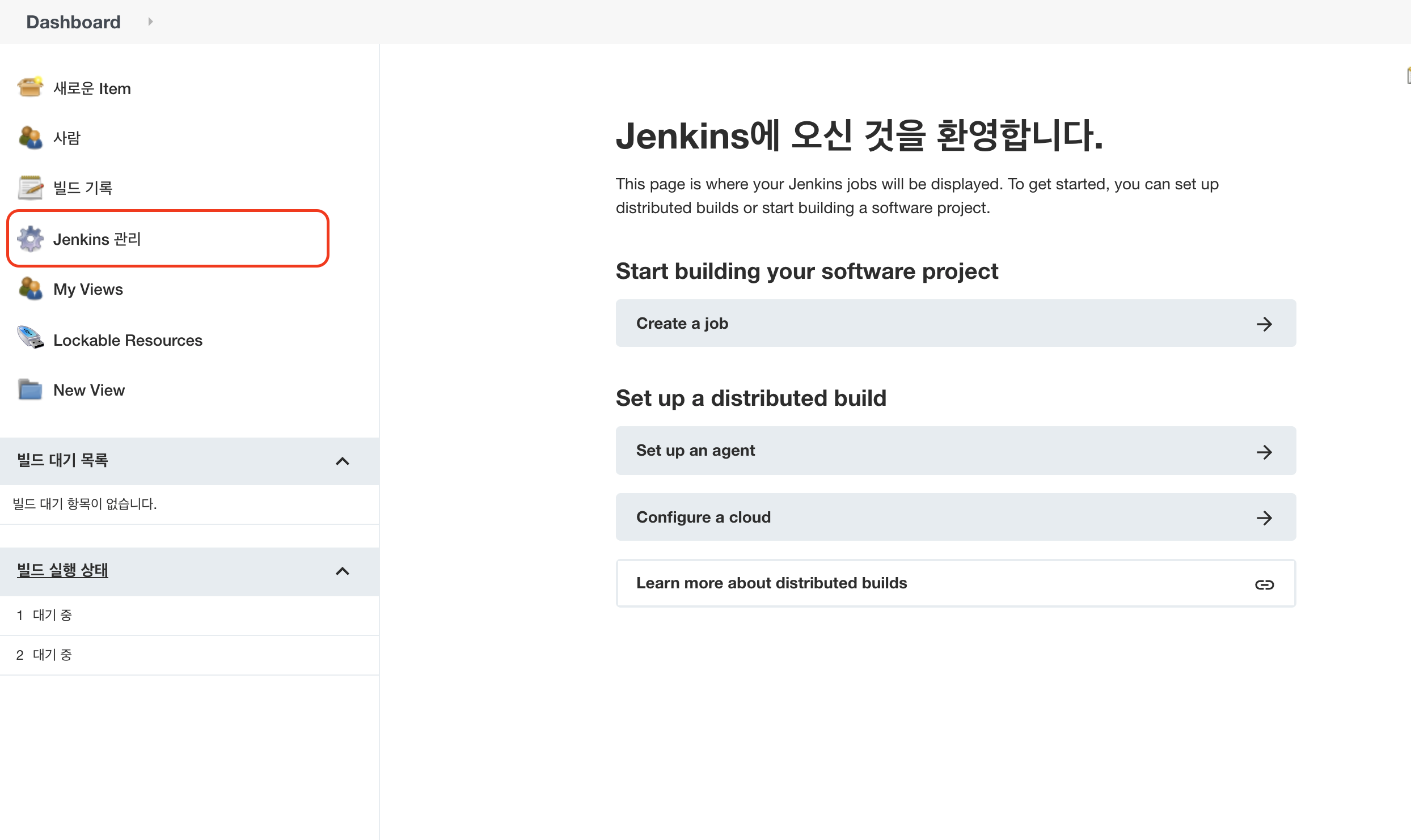Click the Configure a cloud button
This screenshot has width=1411, height=840.
click(955, 517)
